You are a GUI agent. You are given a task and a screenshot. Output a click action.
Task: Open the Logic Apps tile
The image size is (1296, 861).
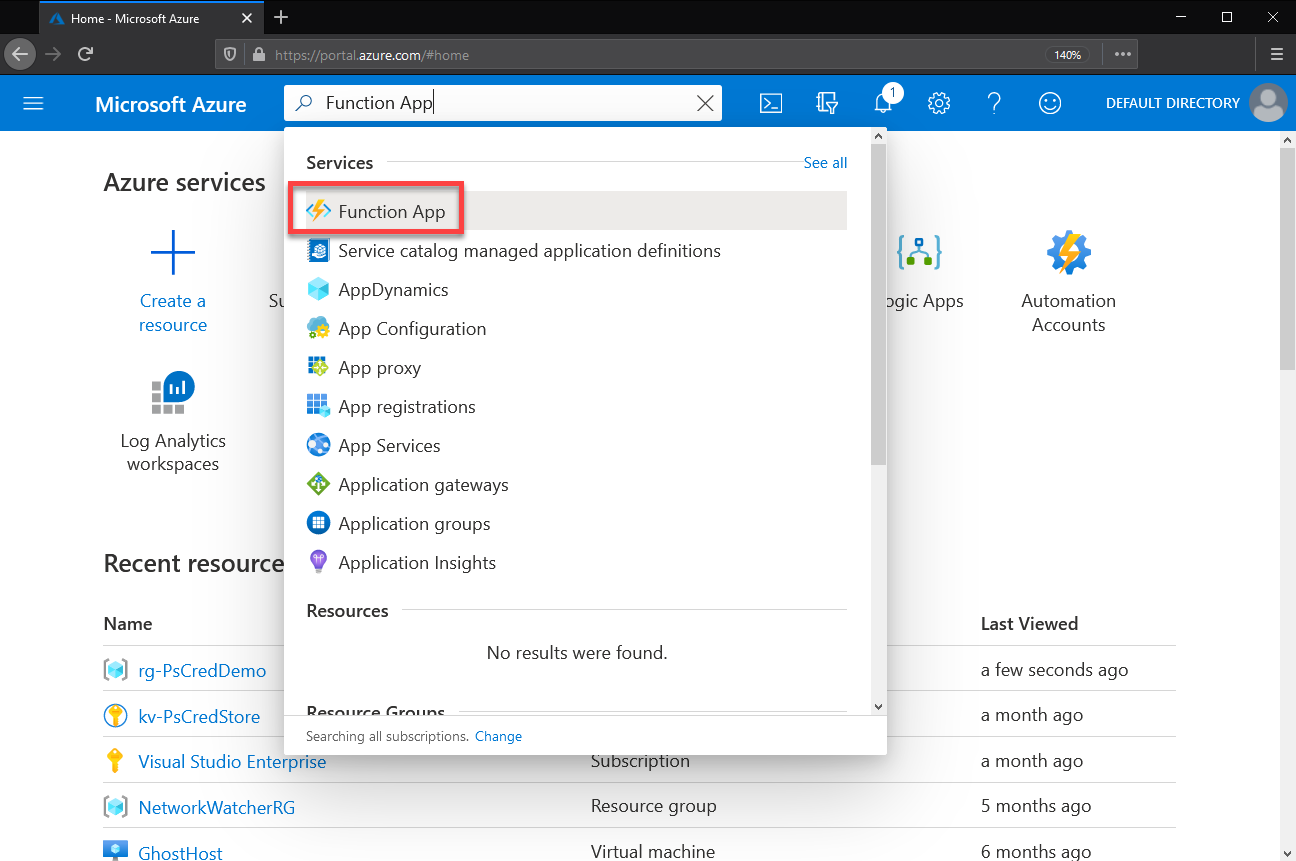(x=920, y=272)
